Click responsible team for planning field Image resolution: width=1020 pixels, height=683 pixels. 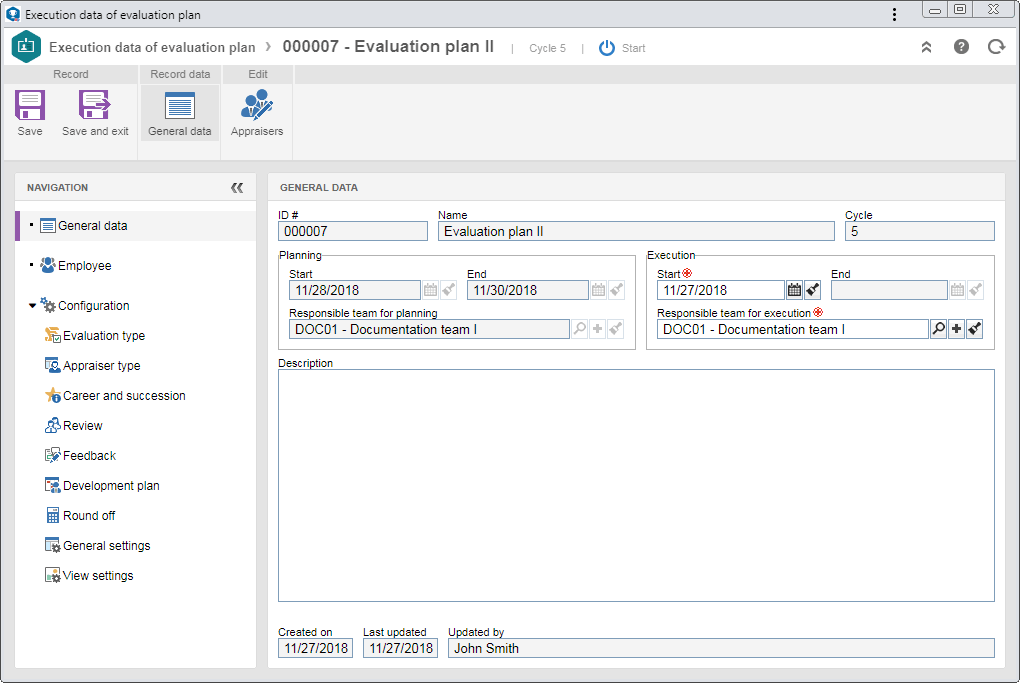tap(429, 329)
